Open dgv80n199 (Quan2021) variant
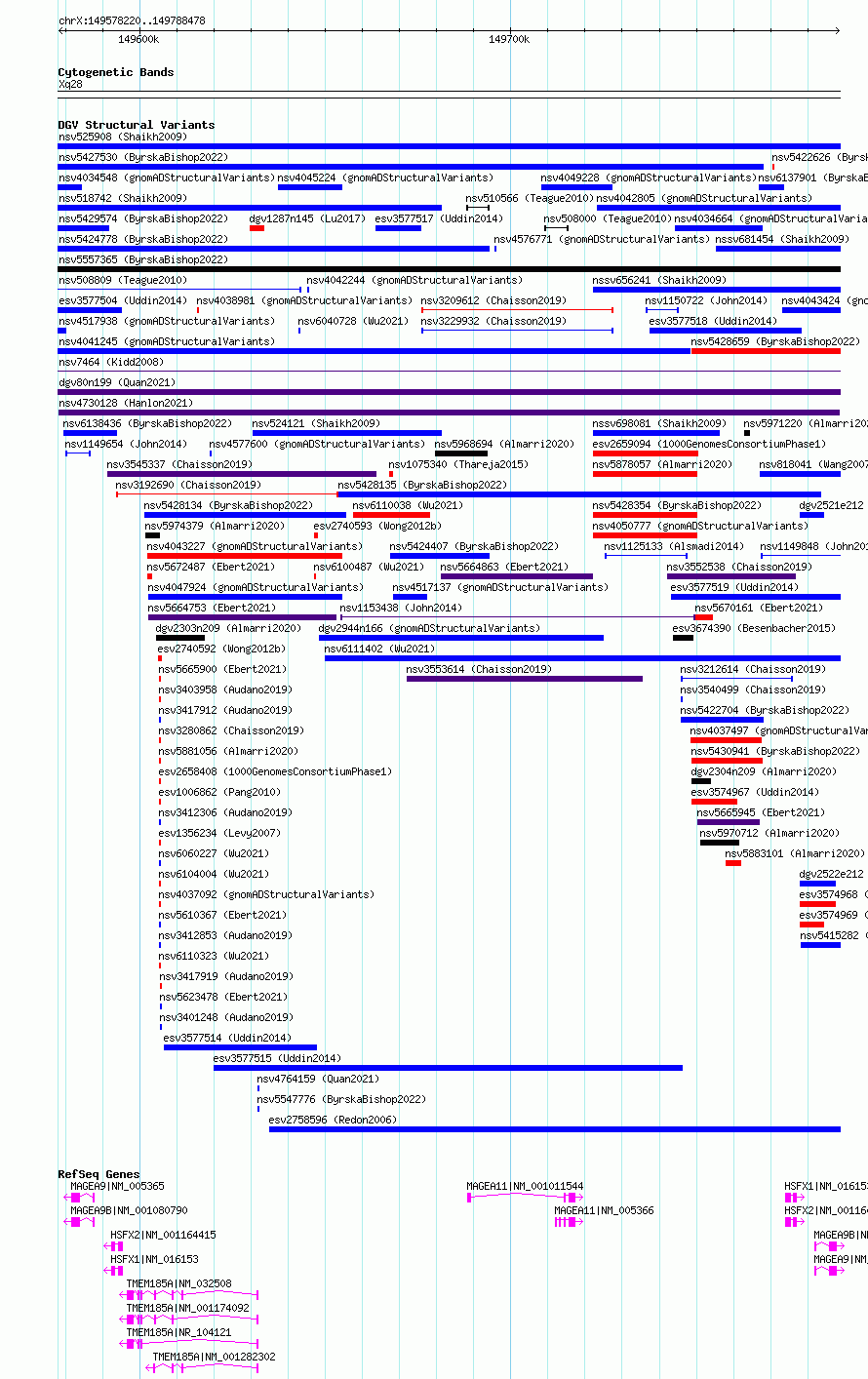Image resolution: width=868 pixels, height=1379 pixels. [x=117, y=382]
